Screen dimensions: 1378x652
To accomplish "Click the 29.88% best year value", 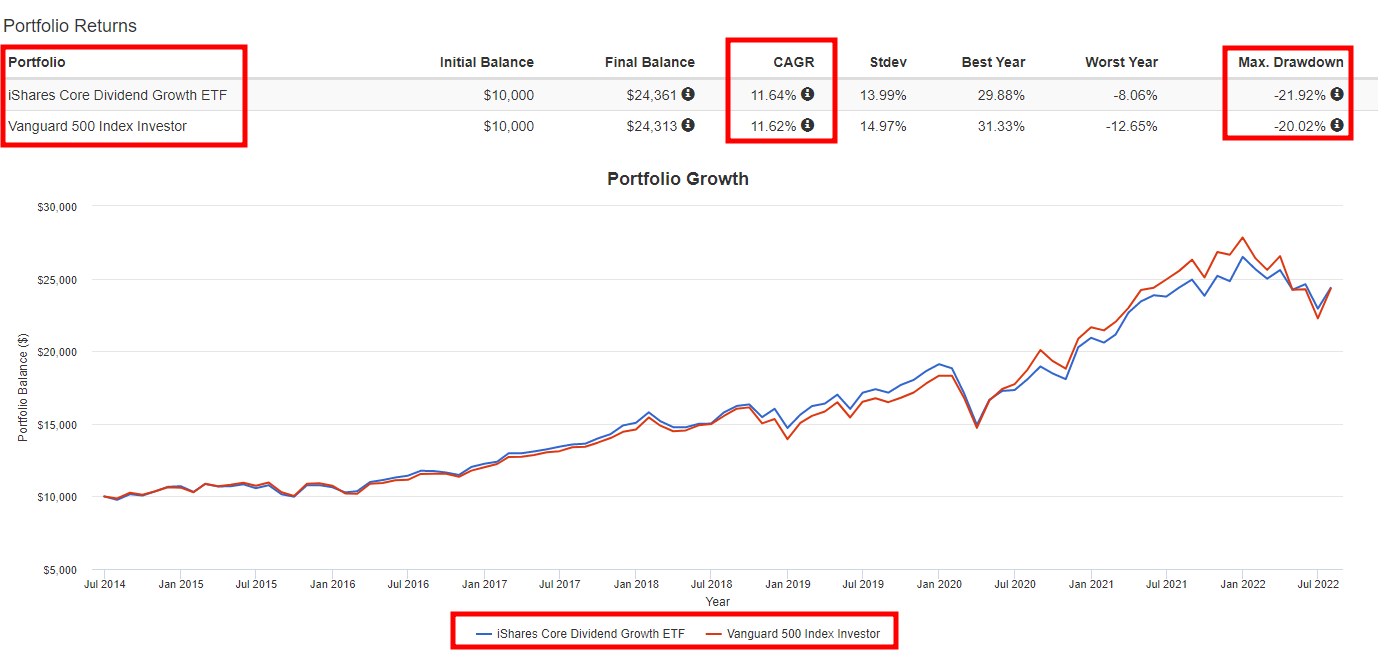I will pos(1001,95).
